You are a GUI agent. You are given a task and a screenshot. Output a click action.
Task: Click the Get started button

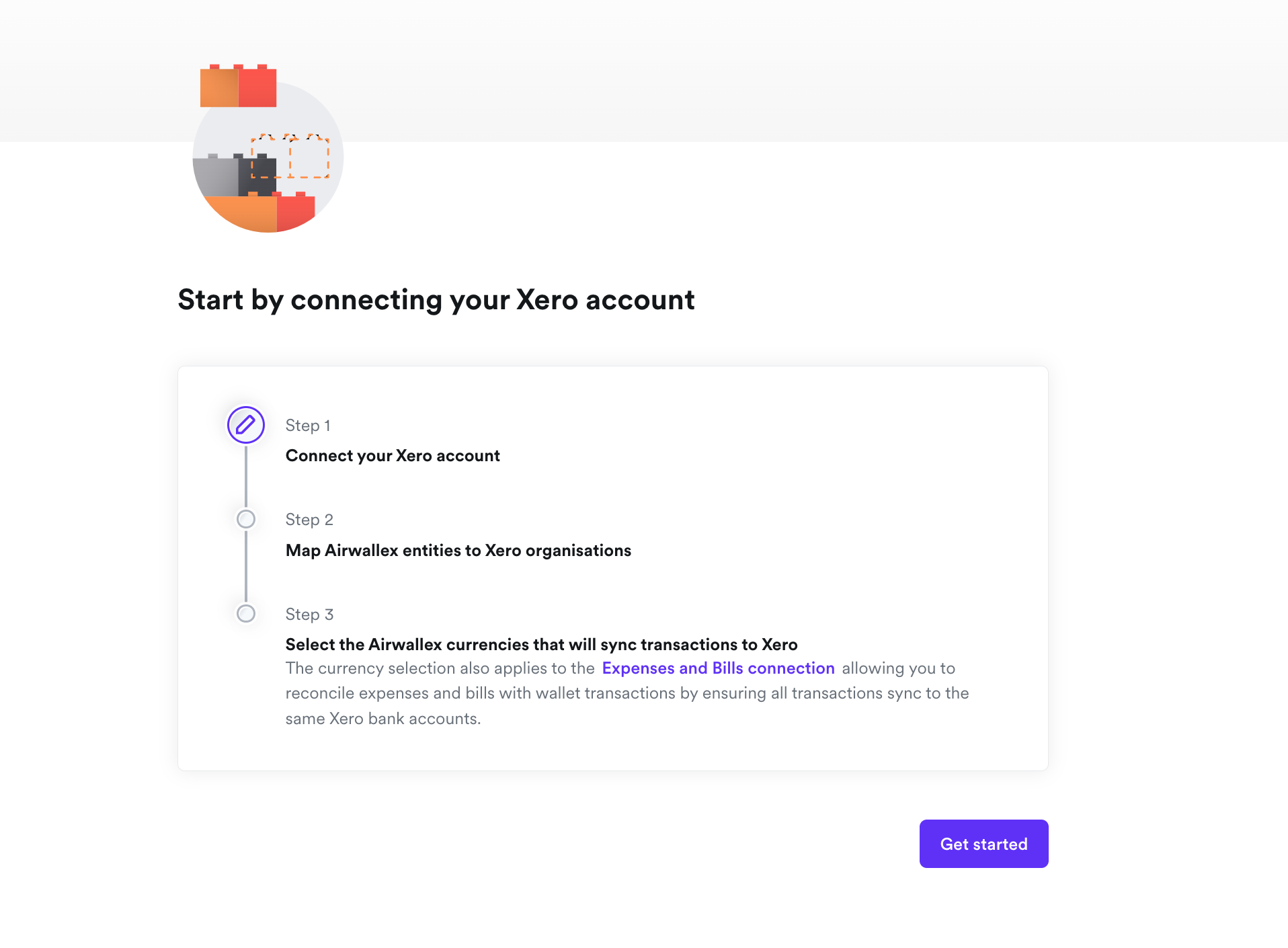pos(983,844)
